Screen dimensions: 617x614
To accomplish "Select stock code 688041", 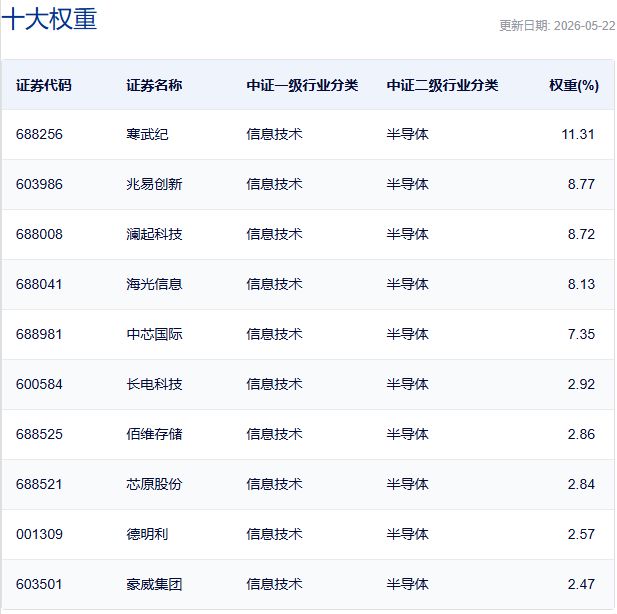I will pos(39,284).
